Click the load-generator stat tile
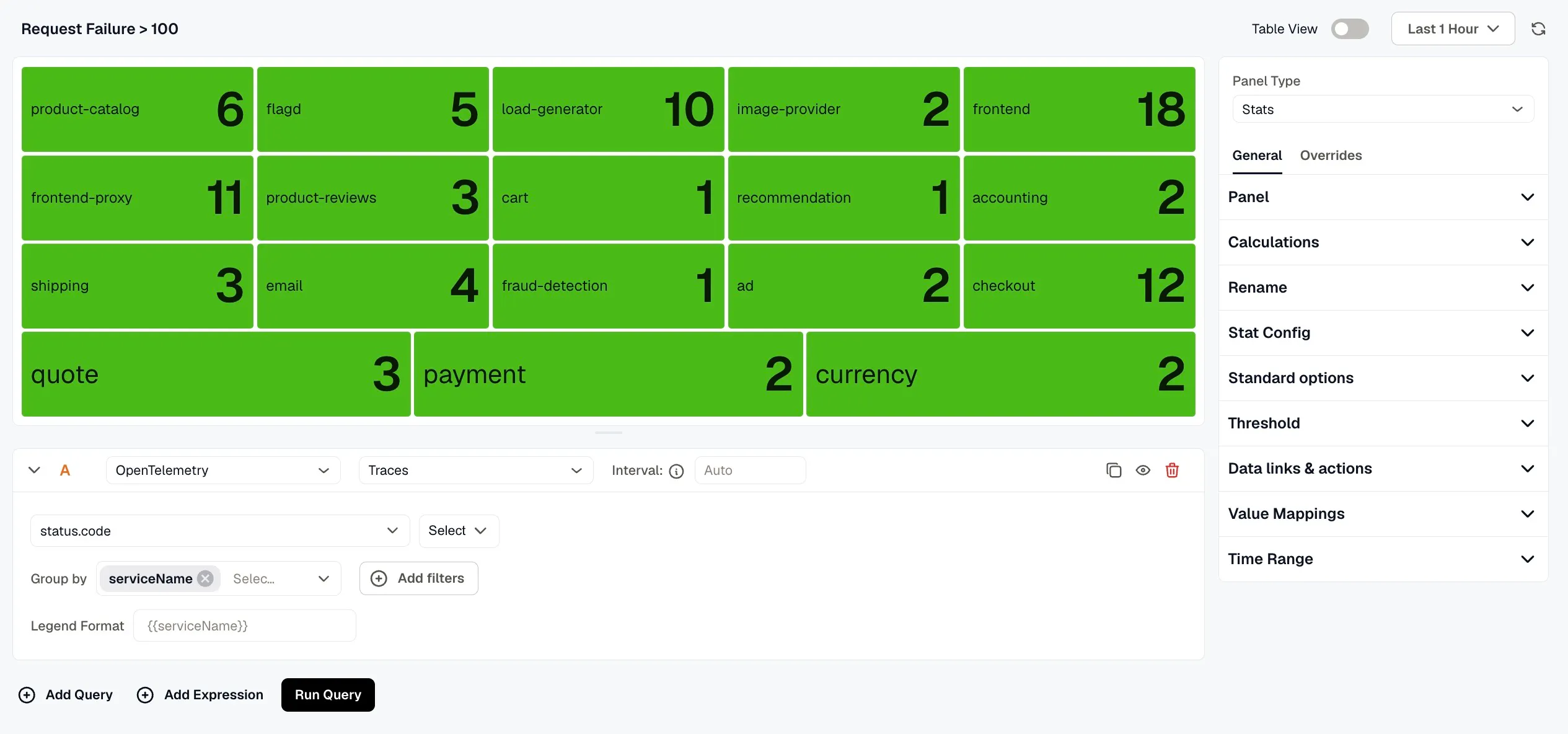 click(x=608, y=109)
